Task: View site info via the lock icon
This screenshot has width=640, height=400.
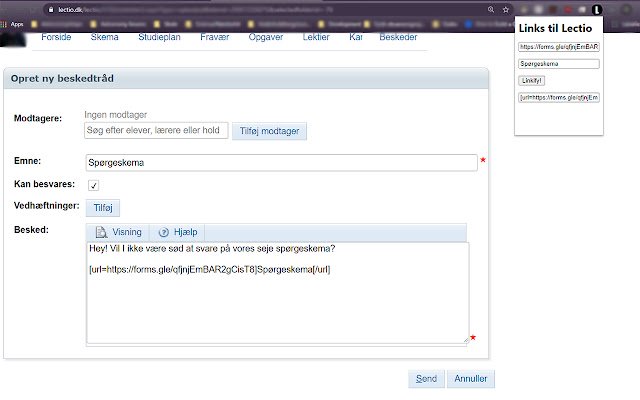Action: tap(51, 9)
